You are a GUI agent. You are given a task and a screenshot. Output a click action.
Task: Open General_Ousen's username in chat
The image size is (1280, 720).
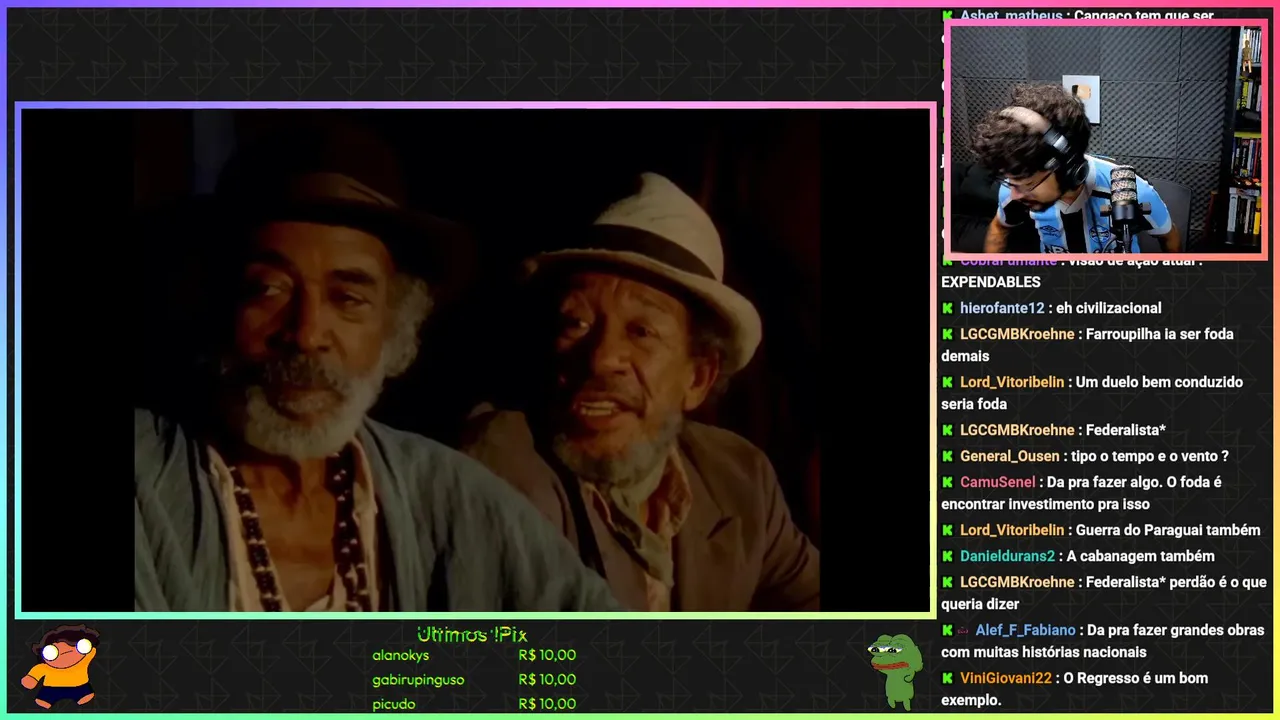(1010, 456)
